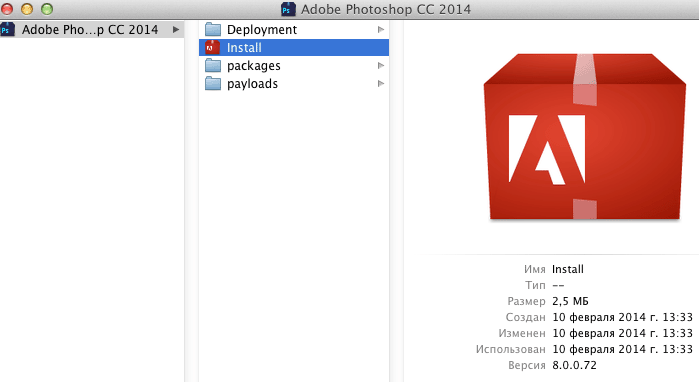
Task: Click the Использован date value
Action: [x=622, y=349]
